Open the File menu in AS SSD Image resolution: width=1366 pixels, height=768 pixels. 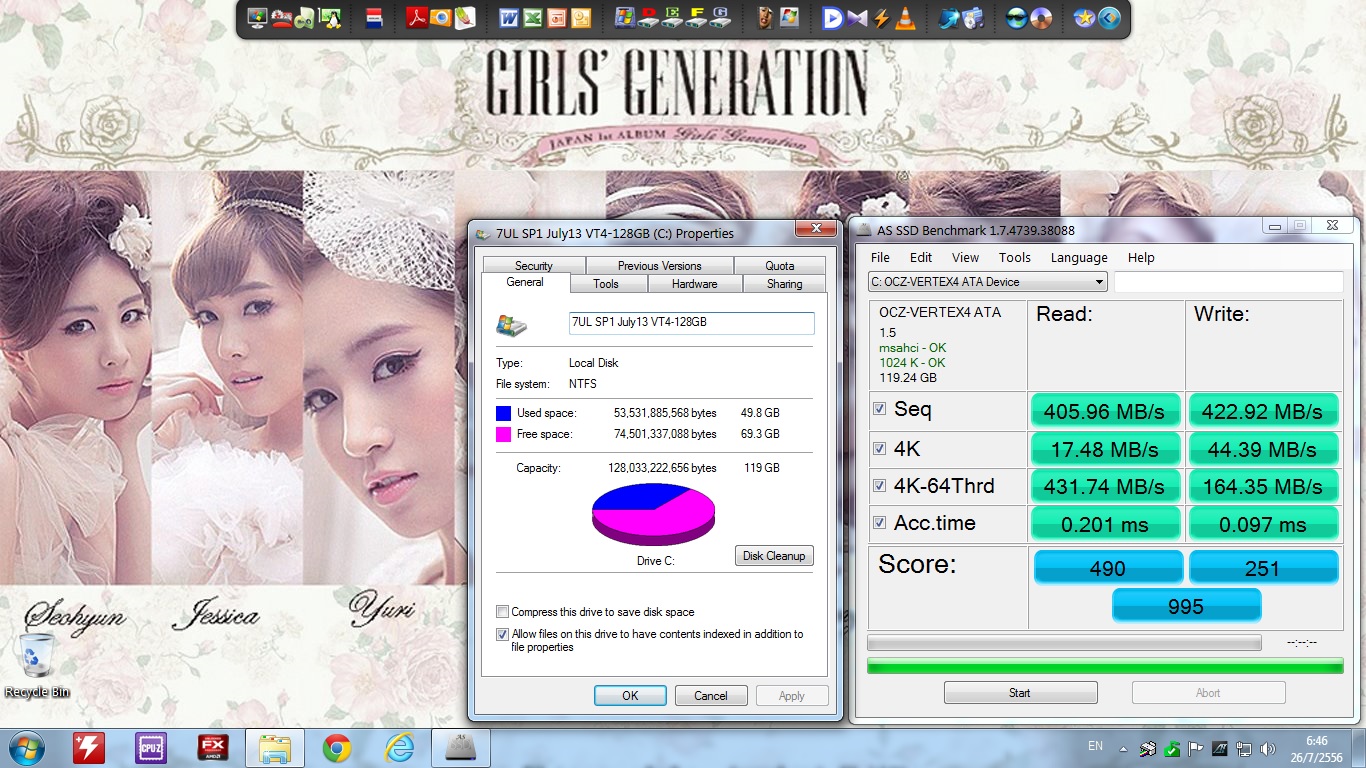pos(880,257)
